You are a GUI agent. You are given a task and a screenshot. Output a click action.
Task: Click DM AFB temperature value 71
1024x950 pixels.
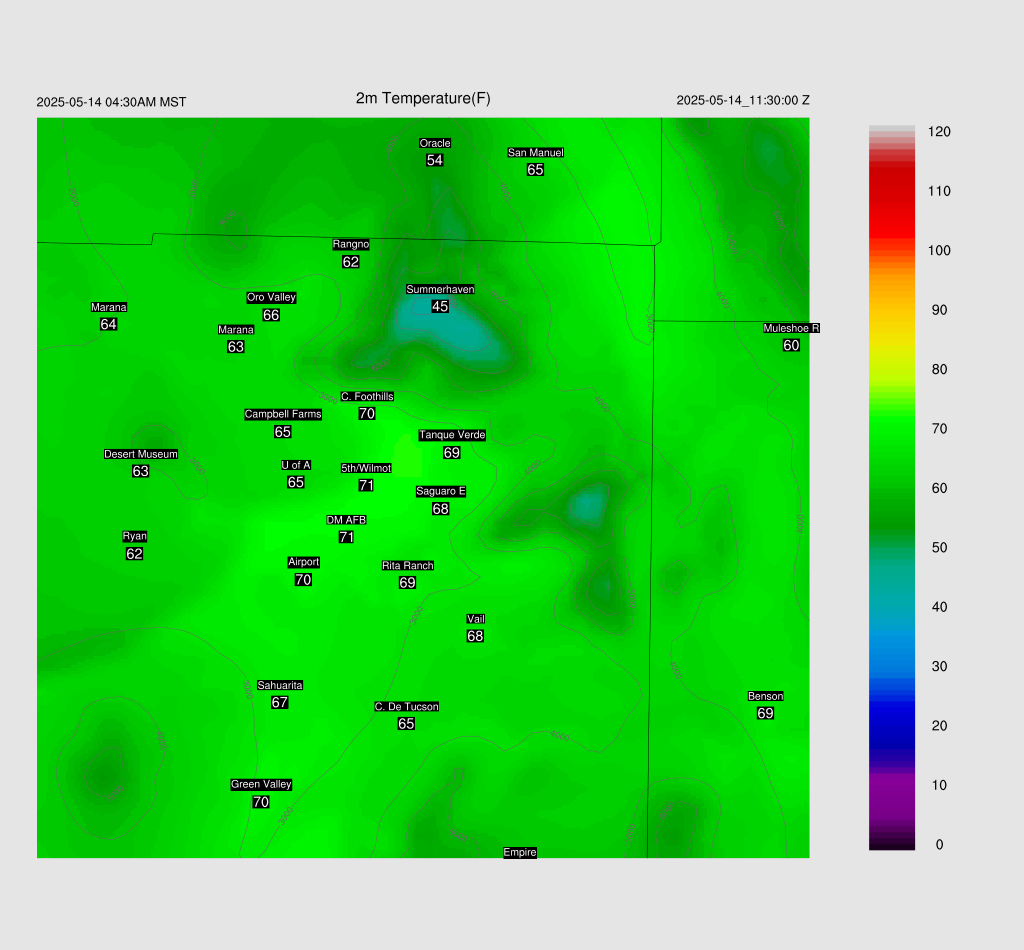[x=346, y=537]
